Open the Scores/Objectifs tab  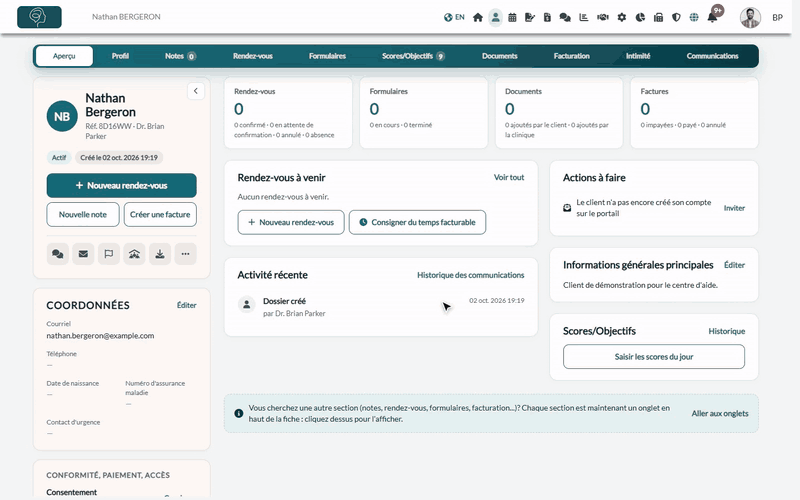(x=413, y=56)
